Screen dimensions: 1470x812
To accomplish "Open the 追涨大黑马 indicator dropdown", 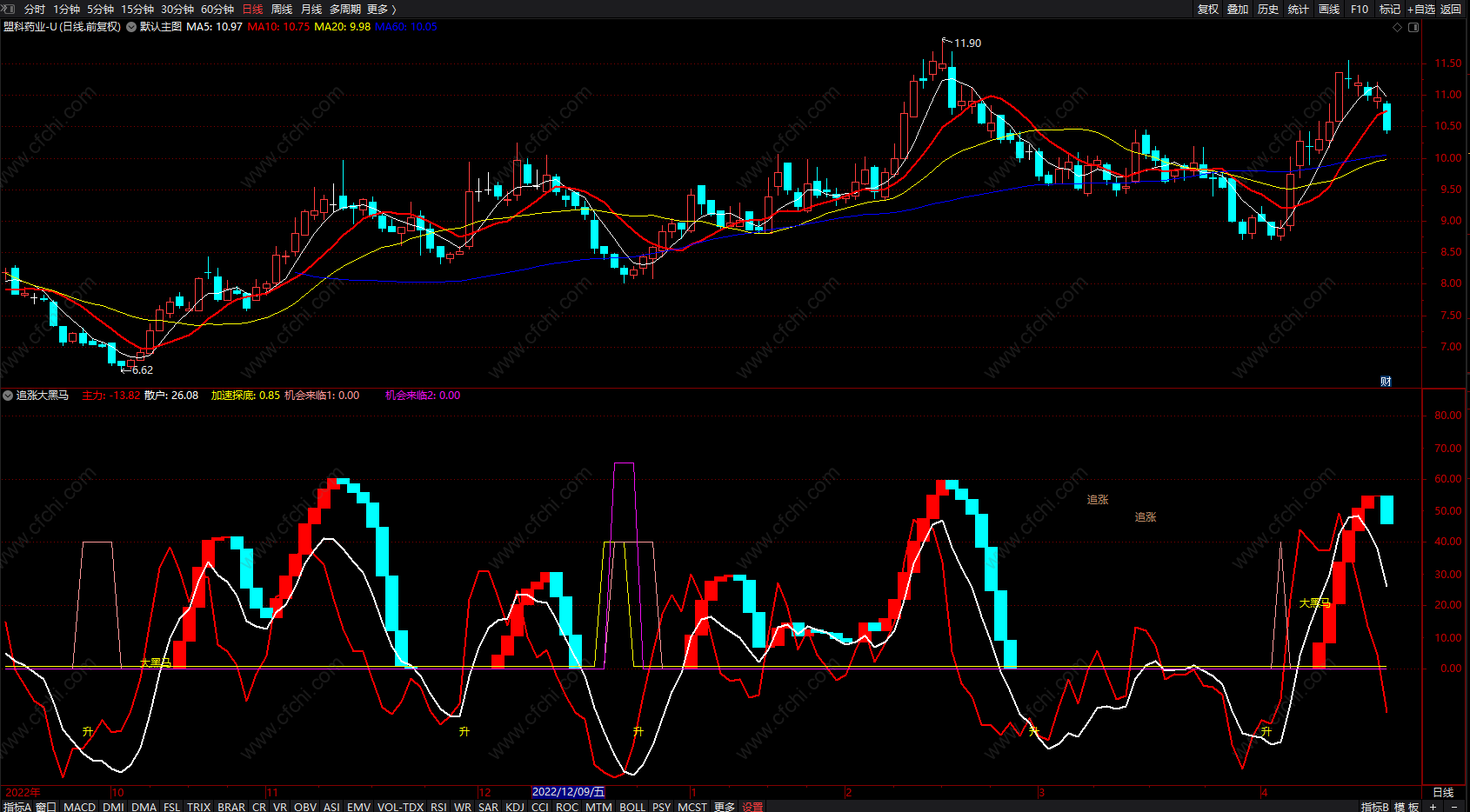I will [x=8, y=396].
